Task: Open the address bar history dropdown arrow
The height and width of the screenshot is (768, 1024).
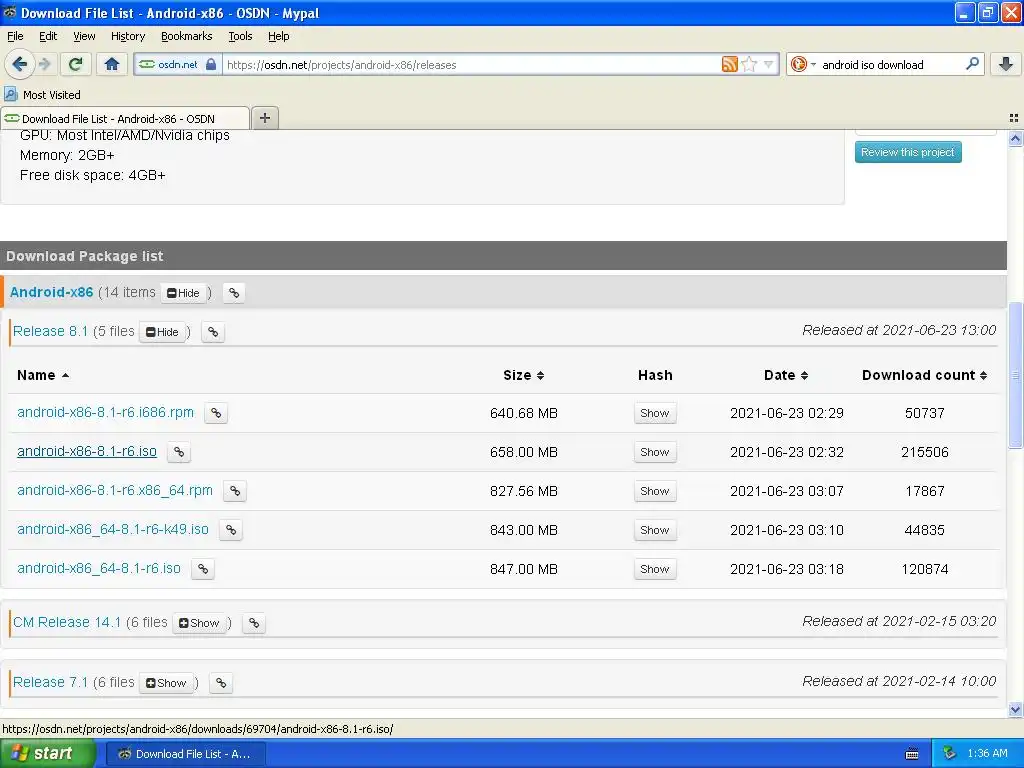Action: 769,64
